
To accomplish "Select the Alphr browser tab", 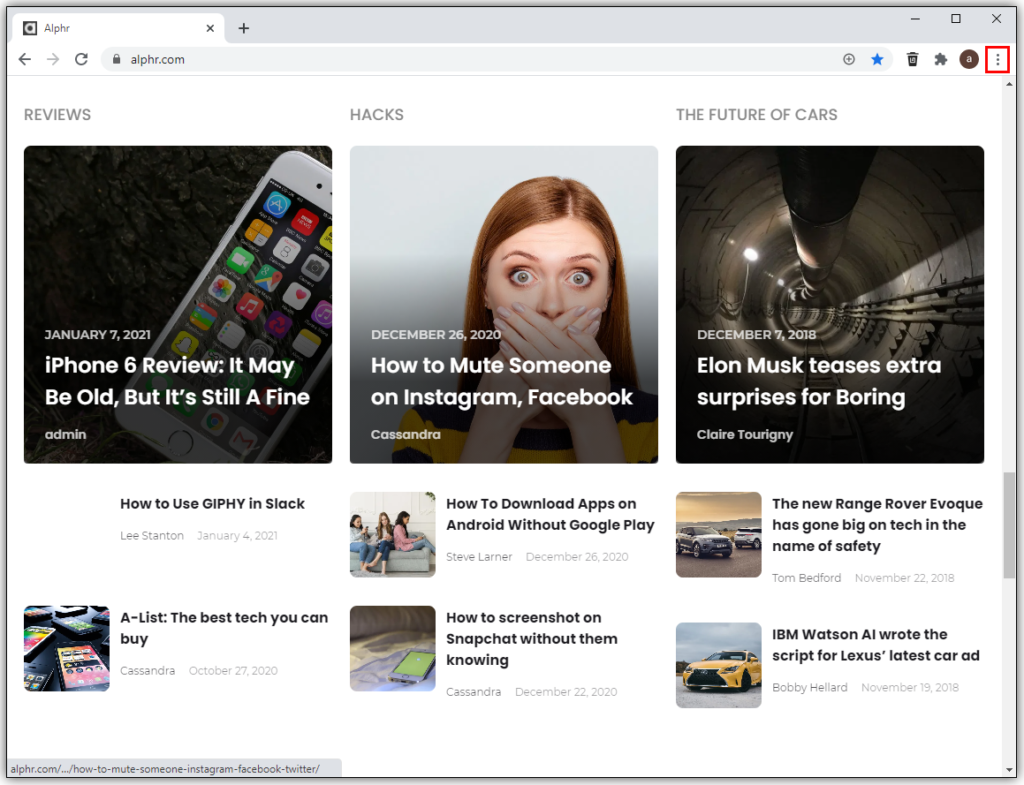I will point(110,28).
